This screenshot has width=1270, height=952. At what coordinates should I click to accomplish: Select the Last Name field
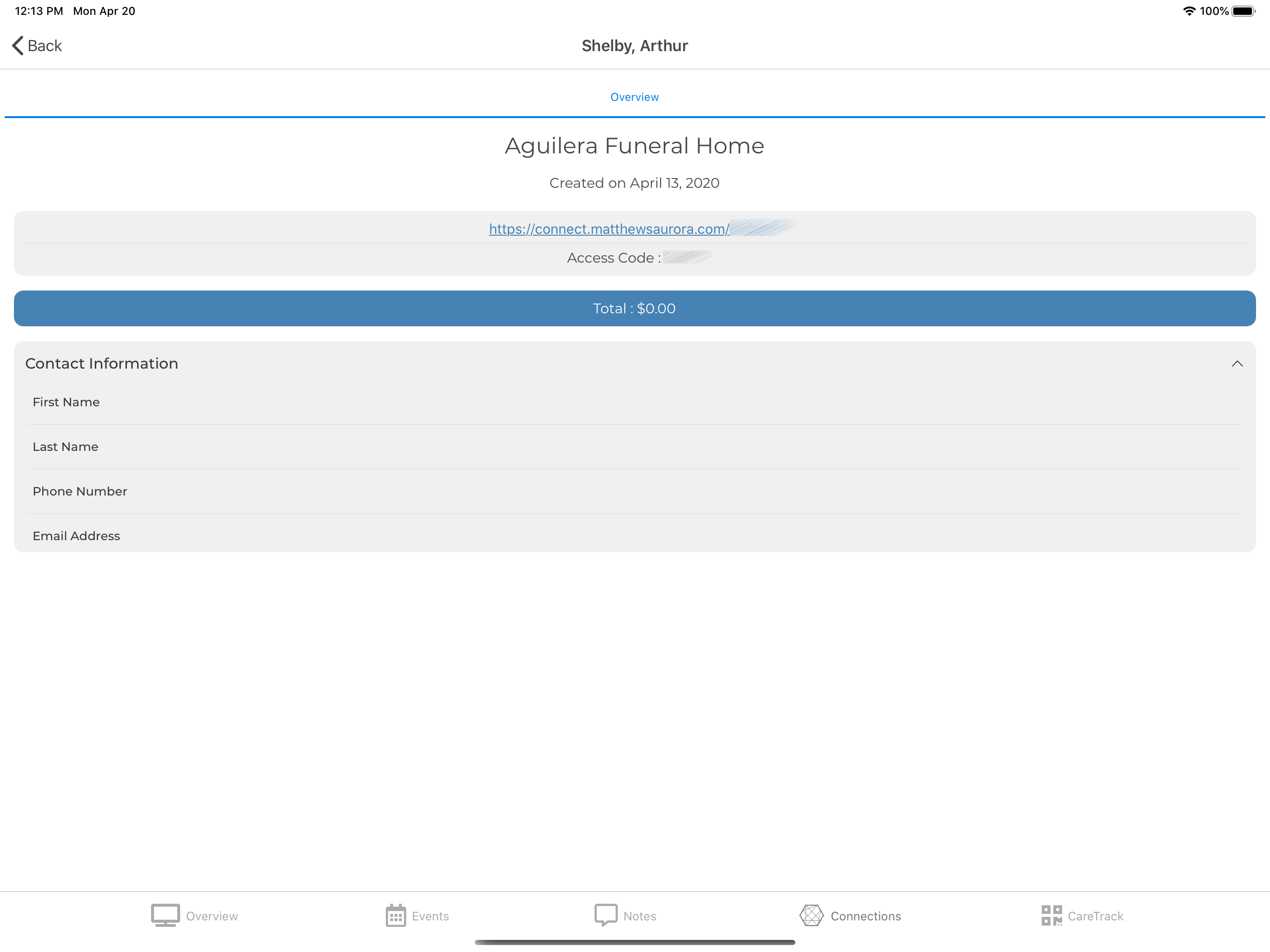coord(635,447)
